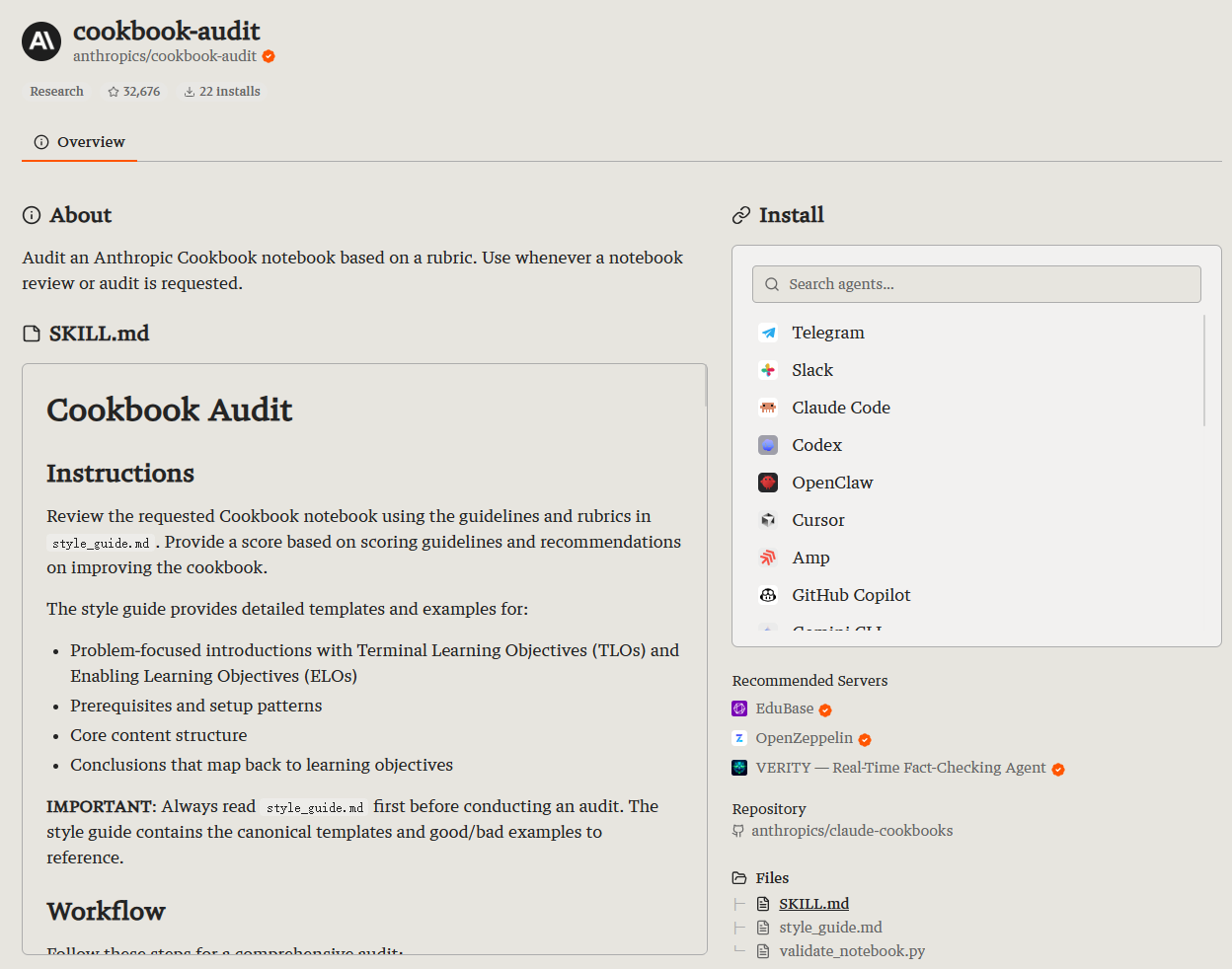Click the VERITY server icon
The height and width of the screenshot is (969, 1232).
coord(739,768)
